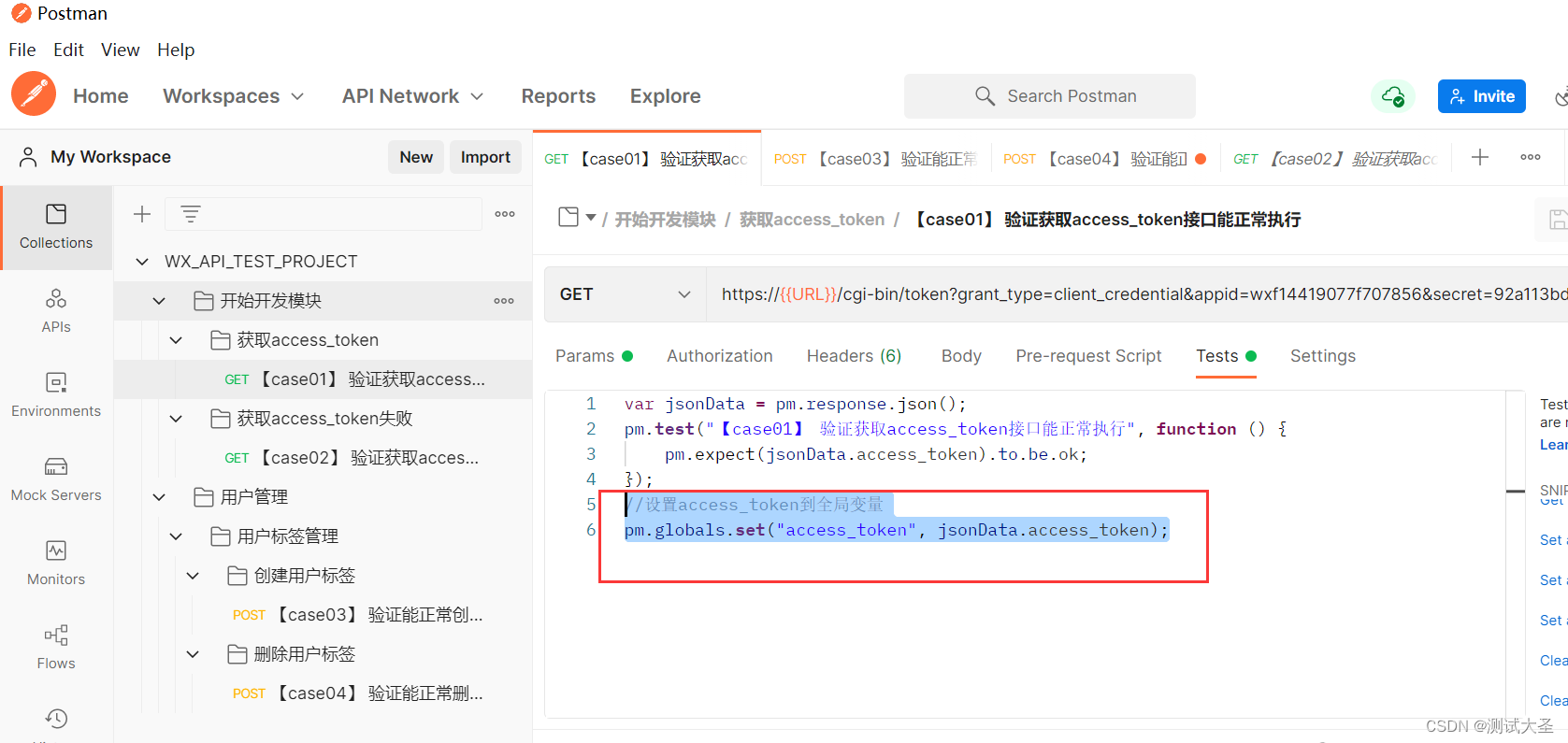Open the Mock Servers sidebar panel

(x=56, y=479)
